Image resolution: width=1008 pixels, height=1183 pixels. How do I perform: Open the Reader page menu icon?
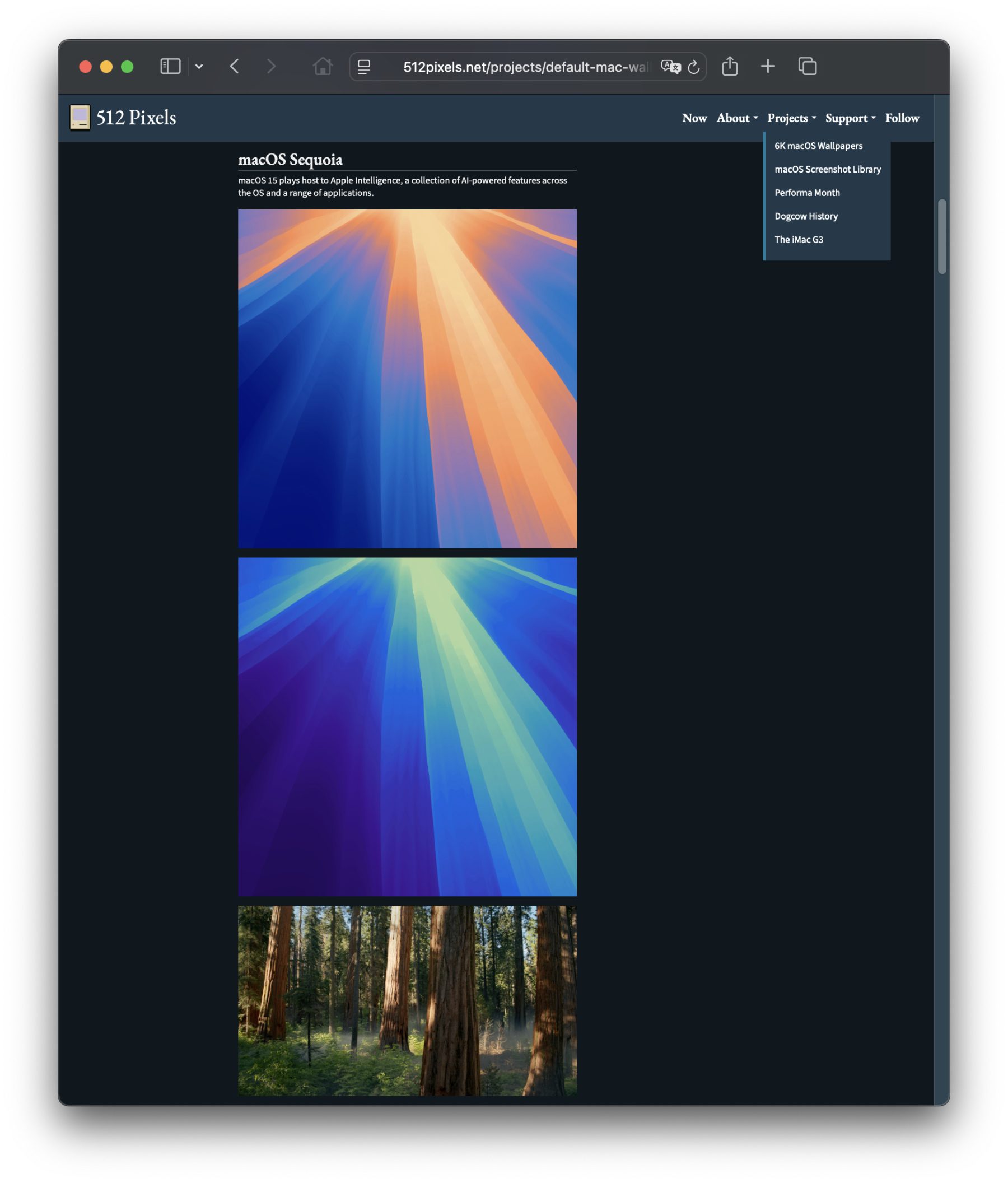coord(363,67)
